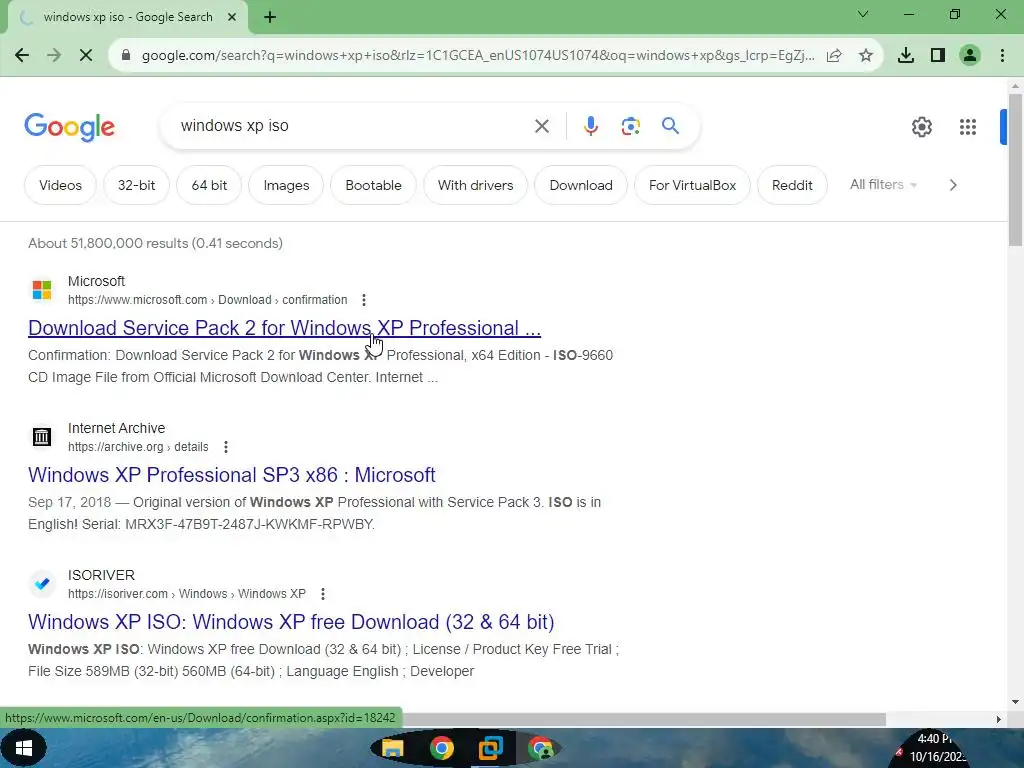Open the Chrome three-dot menu
The image size is (1024, 768).
point(1002,56)
